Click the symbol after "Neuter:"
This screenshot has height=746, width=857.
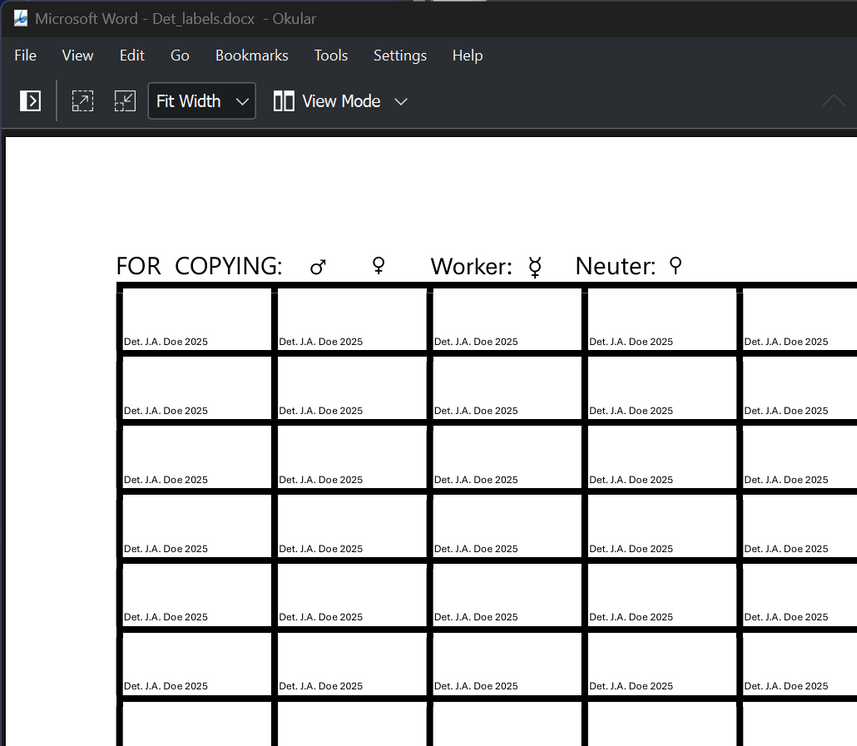pyautogui.click(x=675, y=266)
